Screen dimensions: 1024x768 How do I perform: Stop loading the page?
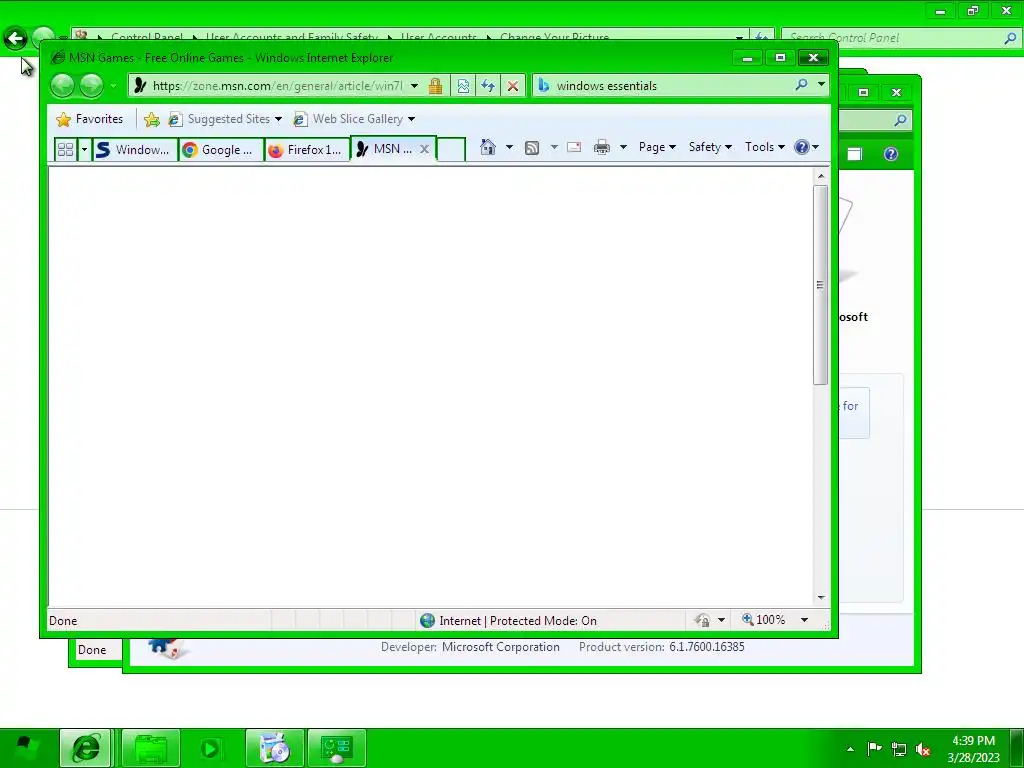point(513,86)
